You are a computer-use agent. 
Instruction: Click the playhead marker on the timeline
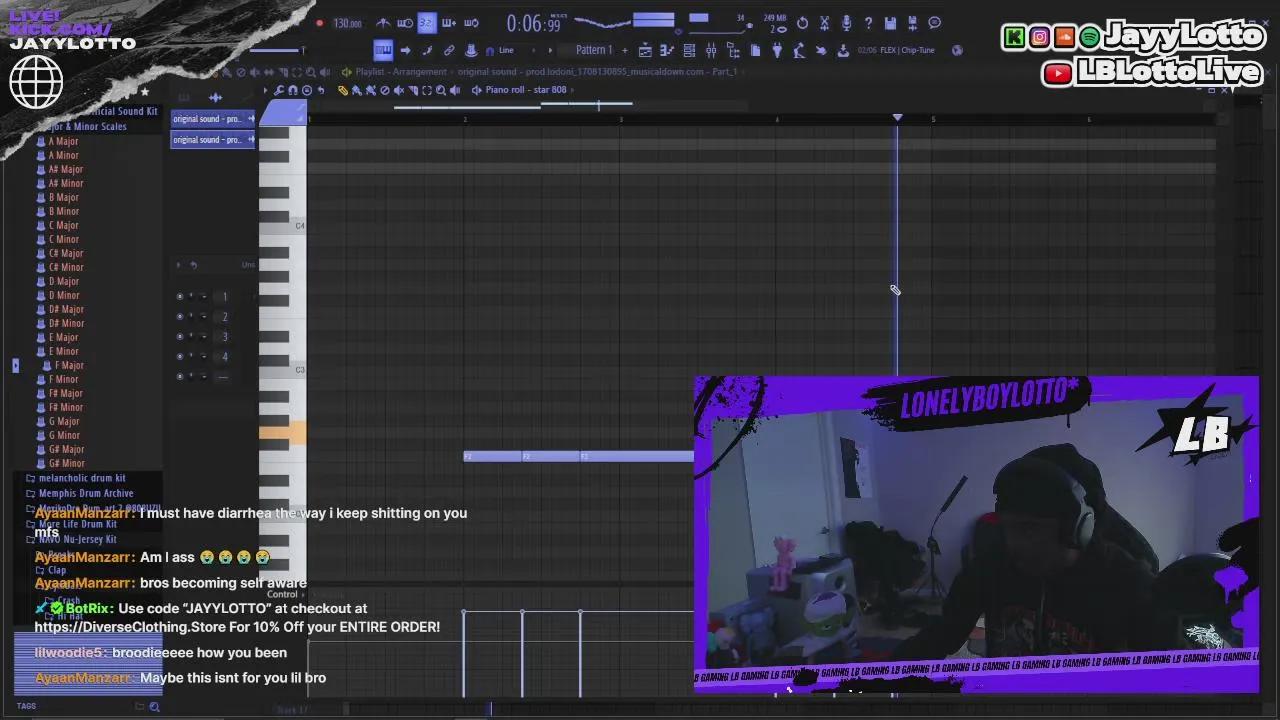click(897, 118)
